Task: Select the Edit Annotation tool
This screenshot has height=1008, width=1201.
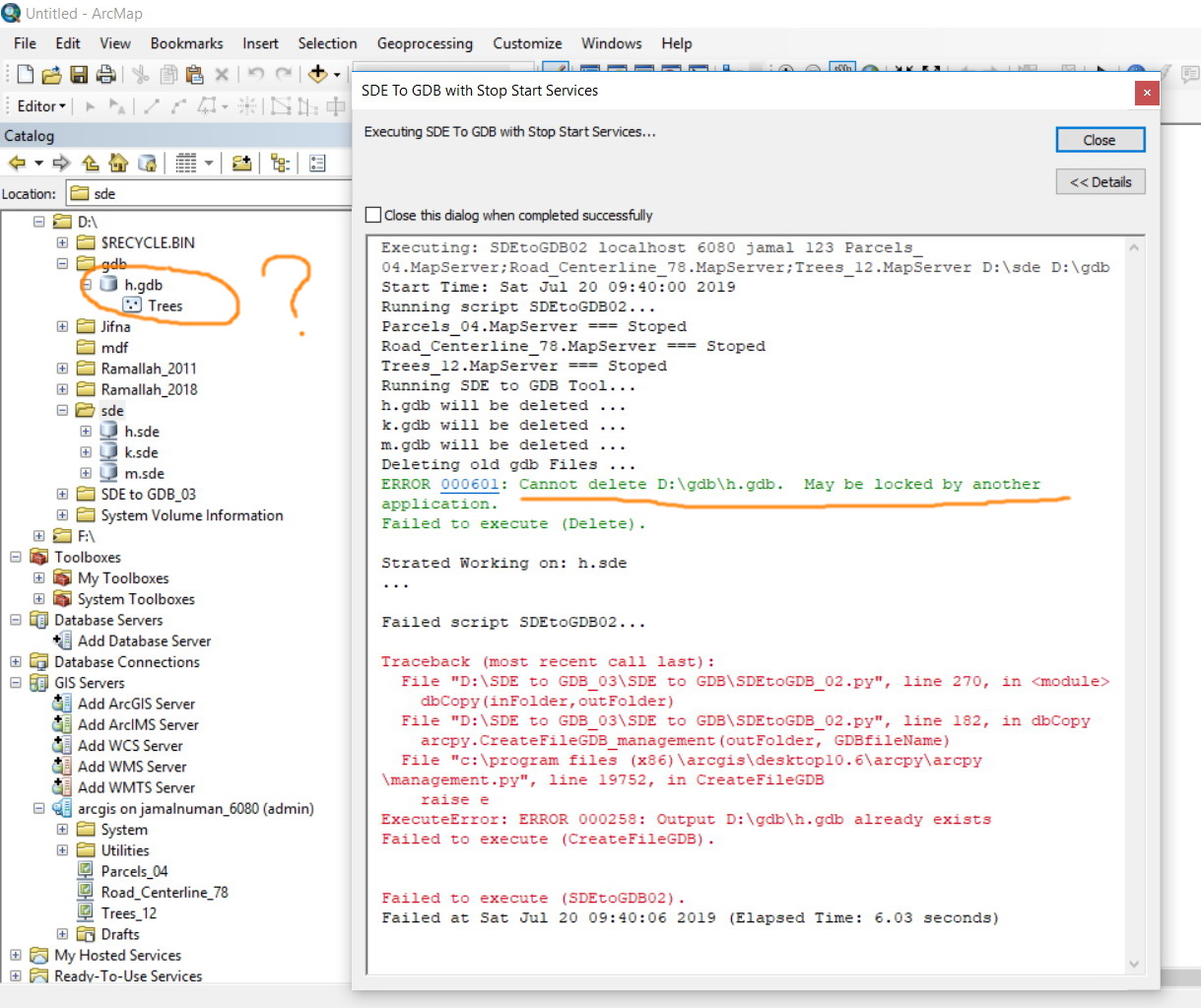Action: click(x=117, y=105)
